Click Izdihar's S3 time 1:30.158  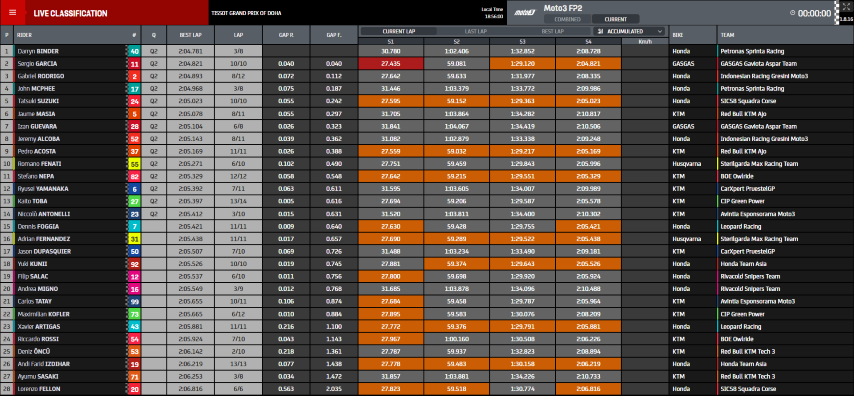(522, 364)
